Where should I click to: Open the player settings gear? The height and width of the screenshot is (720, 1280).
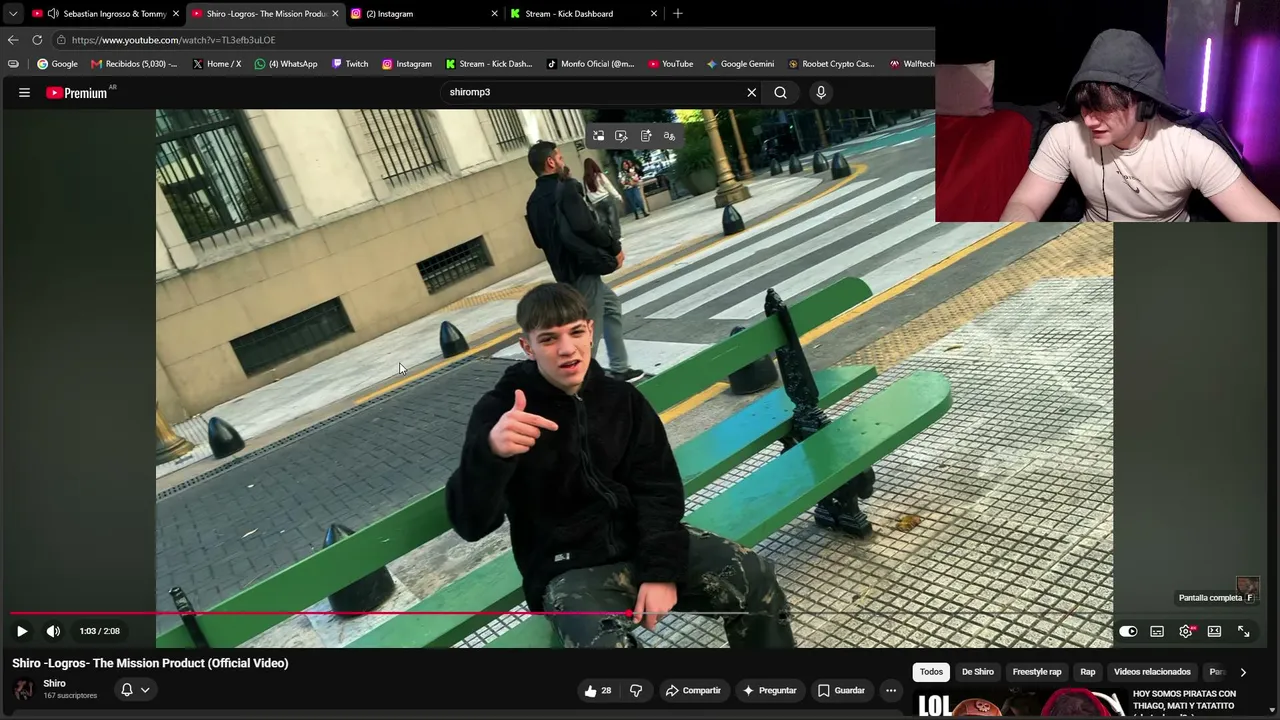tap(1186, 631)
